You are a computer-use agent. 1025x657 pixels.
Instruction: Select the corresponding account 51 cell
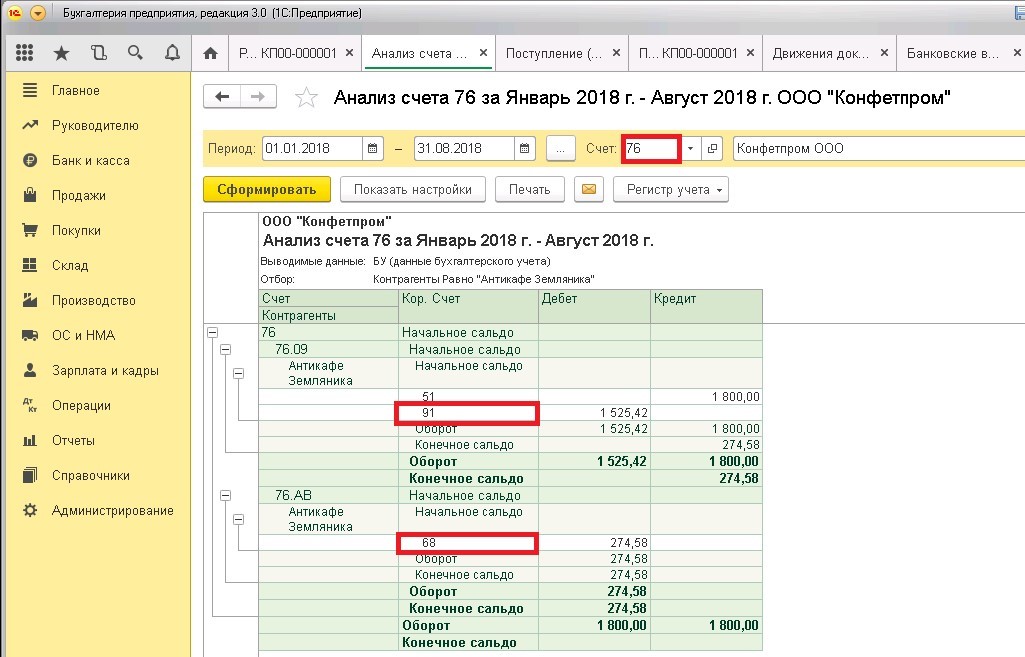point(468,397)
